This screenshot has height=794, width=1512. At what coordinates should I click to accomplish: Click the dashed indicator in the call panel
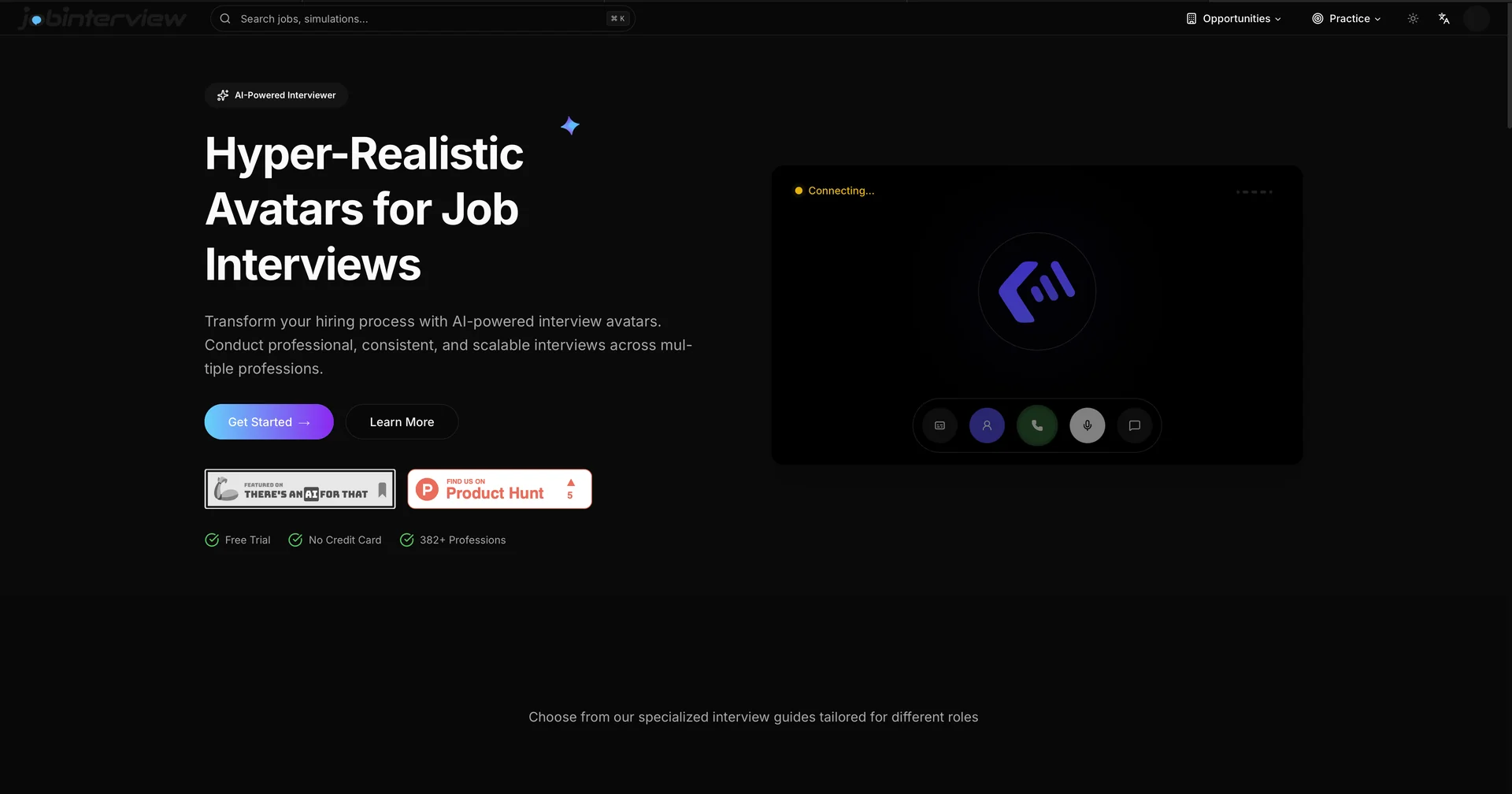click(1254, 191)
